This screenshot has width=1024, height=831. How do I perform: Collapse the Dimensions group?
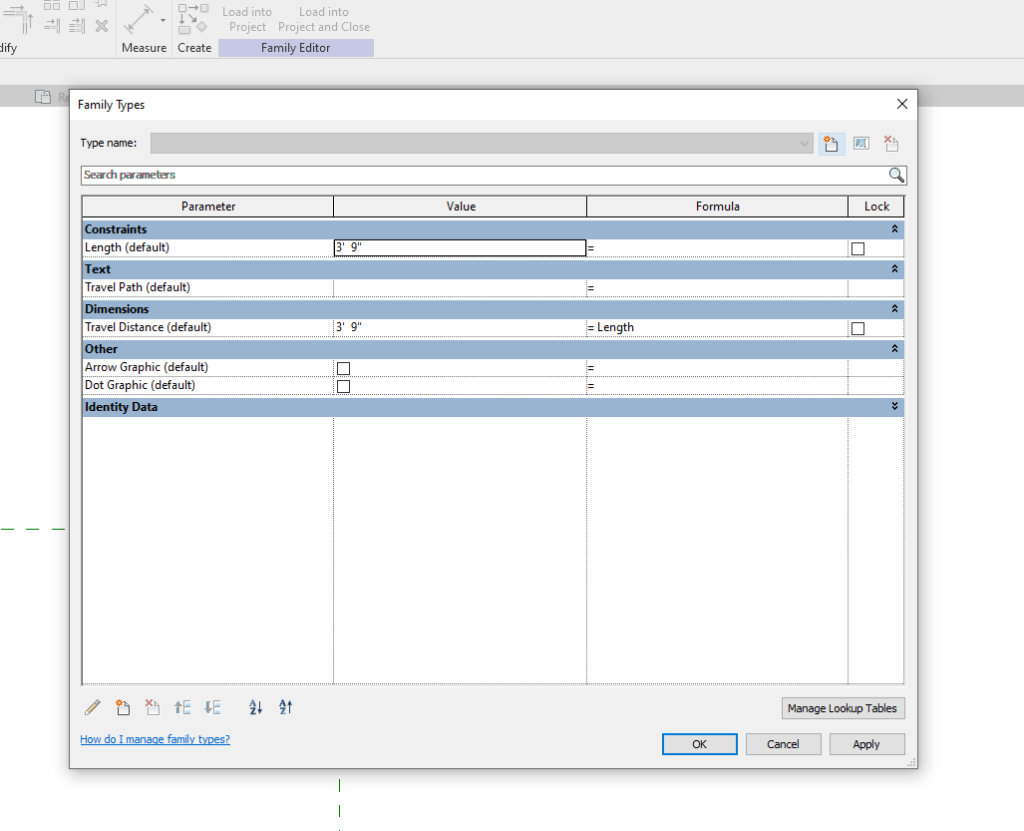895,309
